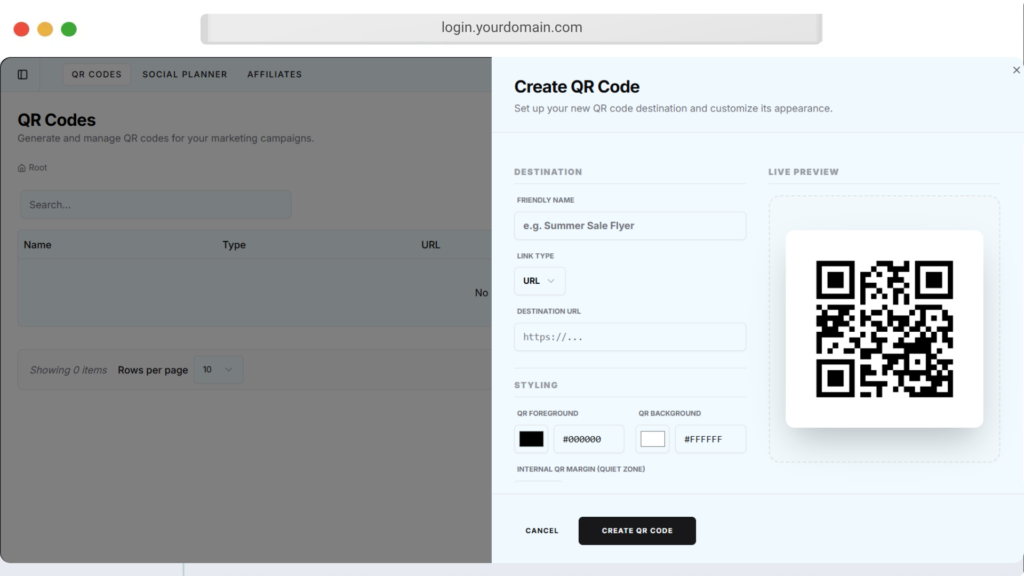This screenshot has width=1024, height=576.
Task: Pick the black QR foreground color swatch
Action: pos(531,439)
